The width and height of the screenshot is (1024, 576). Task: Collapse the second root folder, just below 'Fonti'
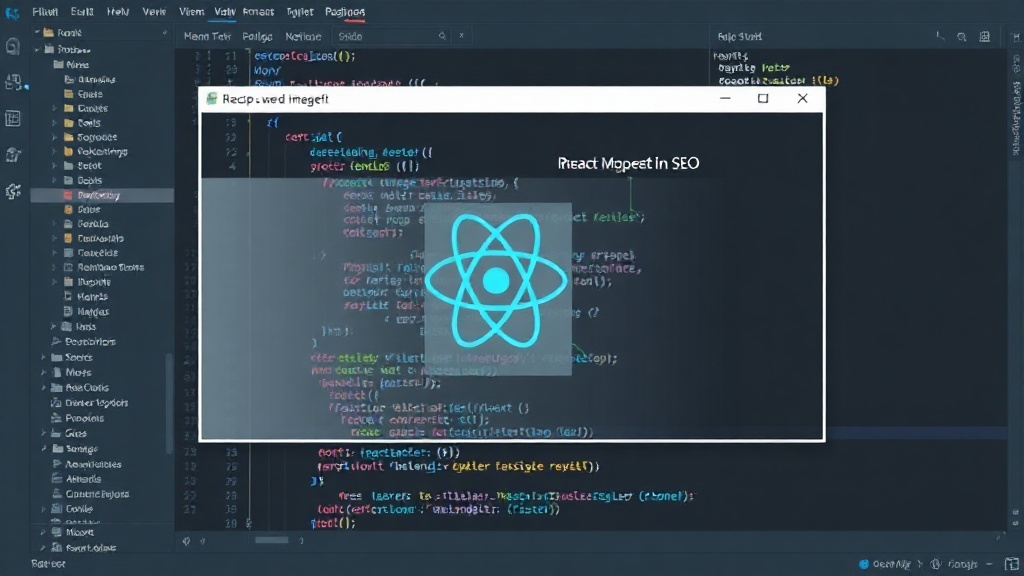point(37,50)
